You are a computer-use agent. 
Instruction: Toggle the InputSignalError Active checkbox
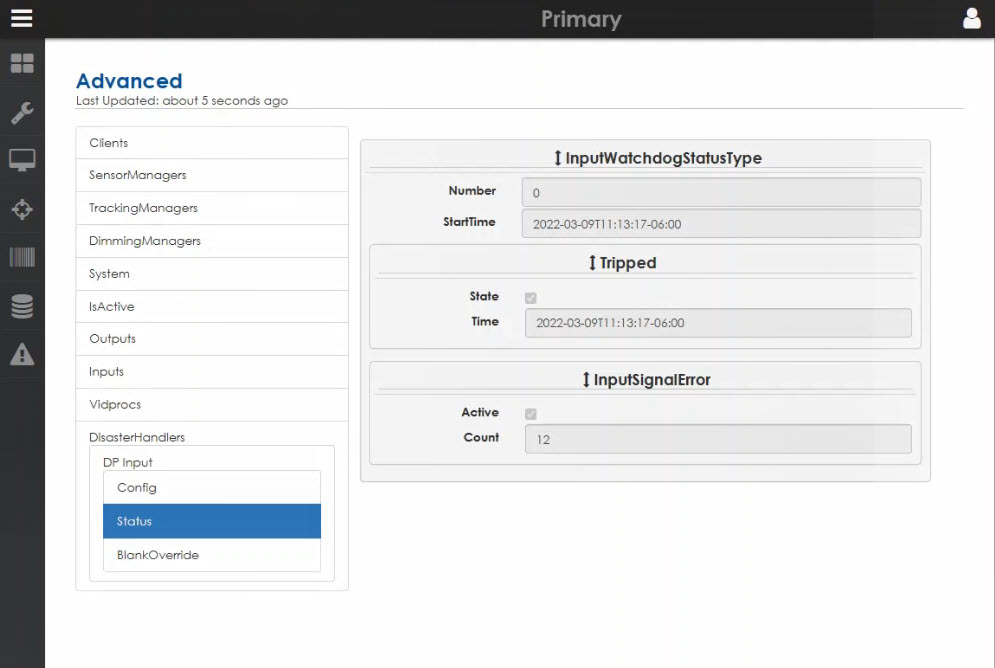pyautogui.click(x=531, y=414)
